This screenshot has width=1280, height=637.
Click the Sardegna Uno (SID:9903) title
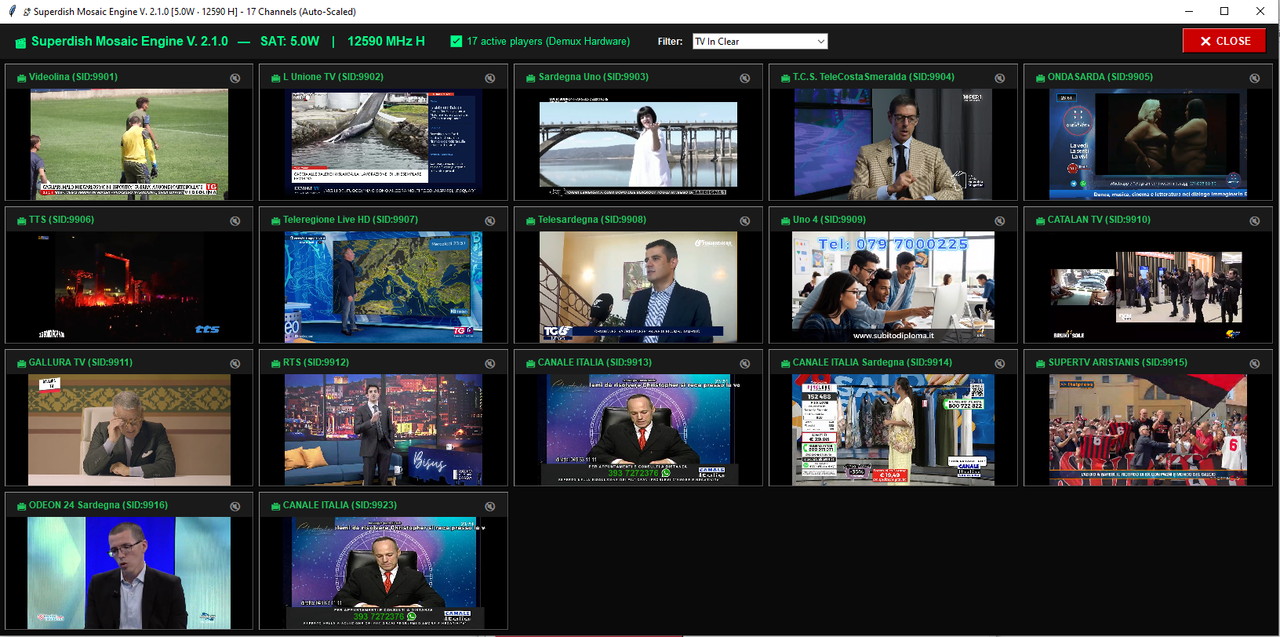(x=593, y=77)
